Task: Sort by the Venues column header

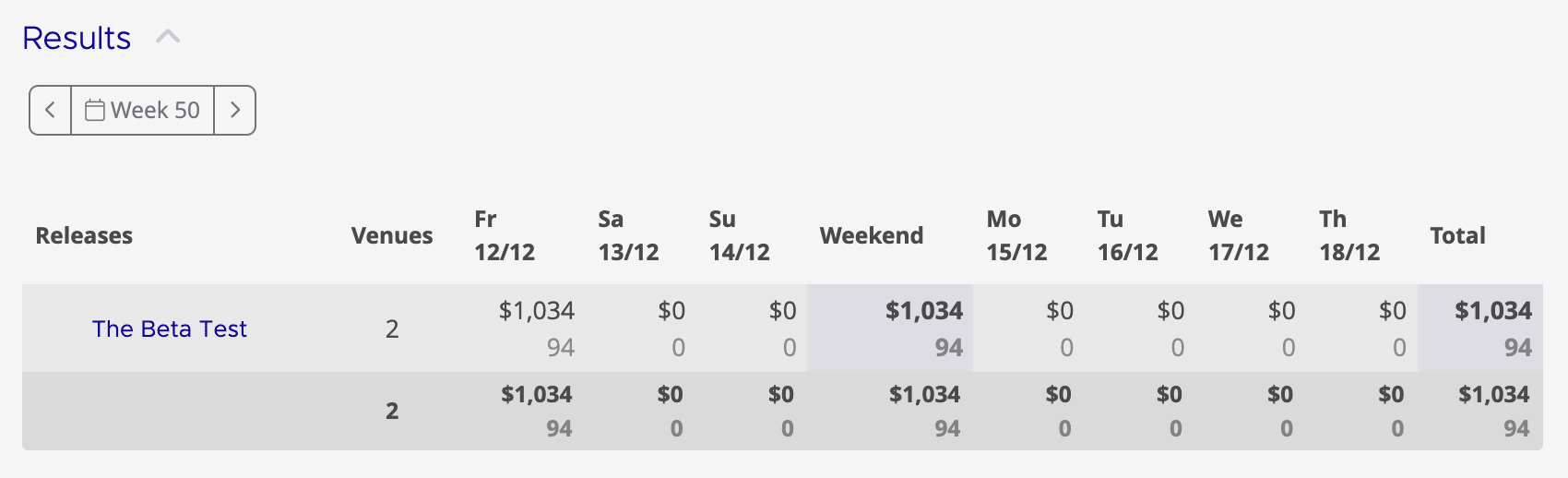Action: [392, 235]
